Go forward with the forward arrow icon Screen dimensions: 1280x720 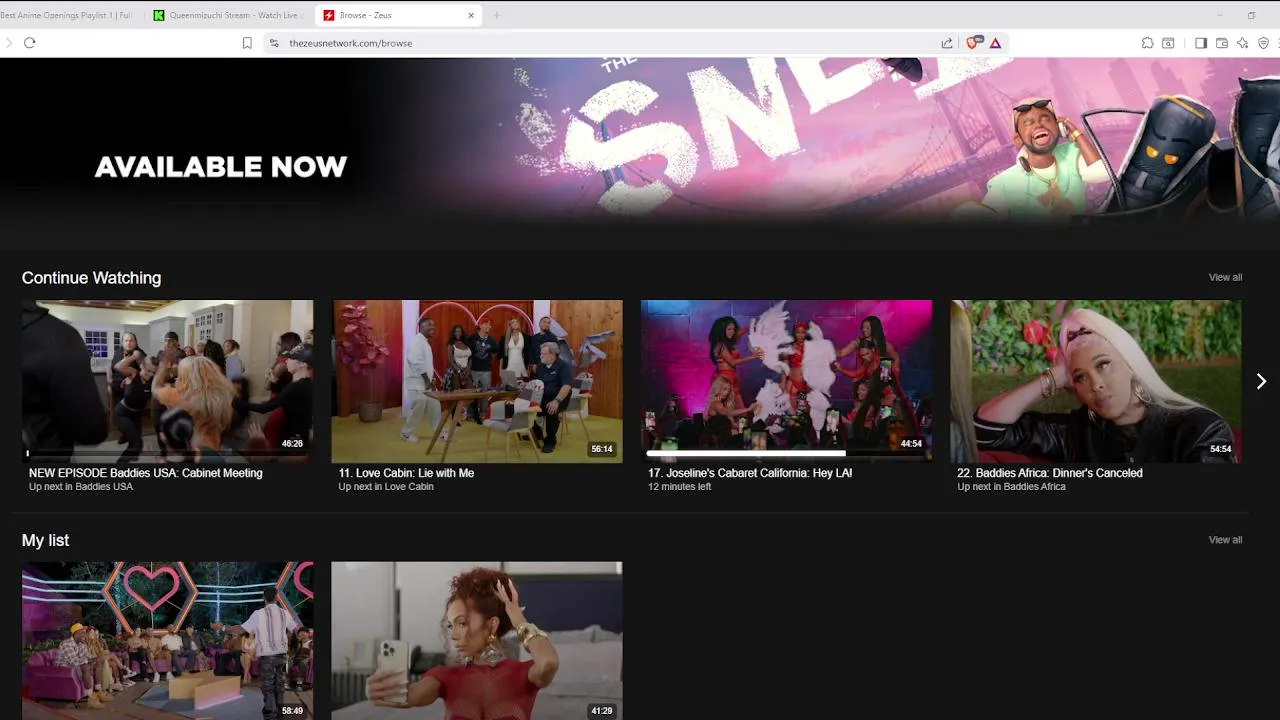tap(8, 43)
